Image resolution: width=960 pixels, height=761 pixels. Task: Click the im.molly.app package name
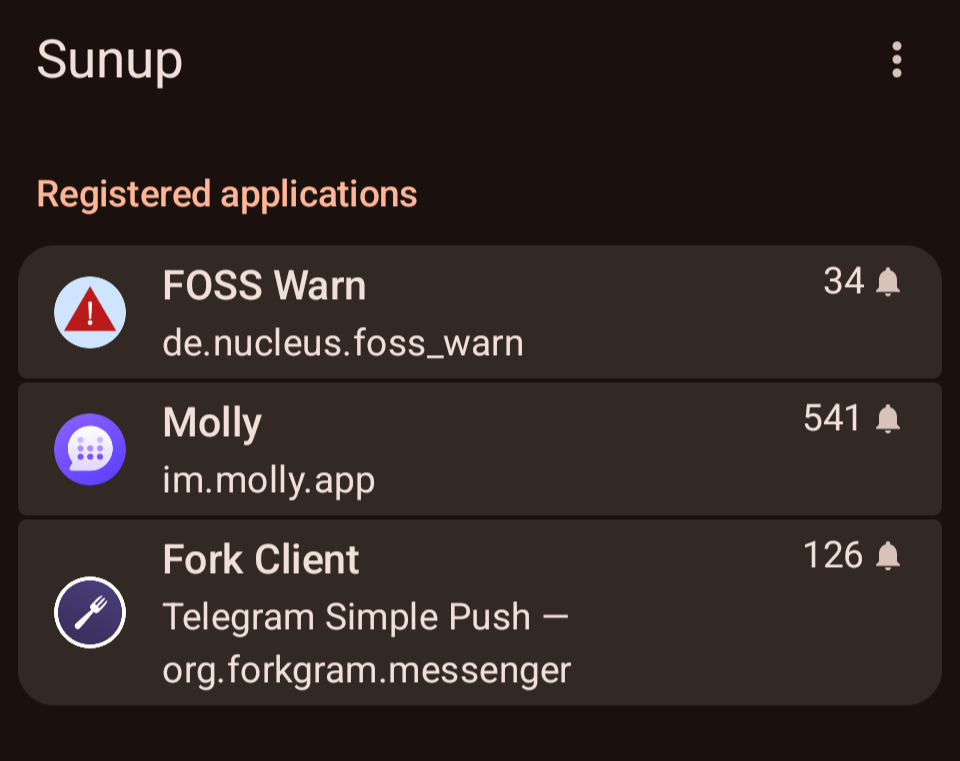coord(269,480)
